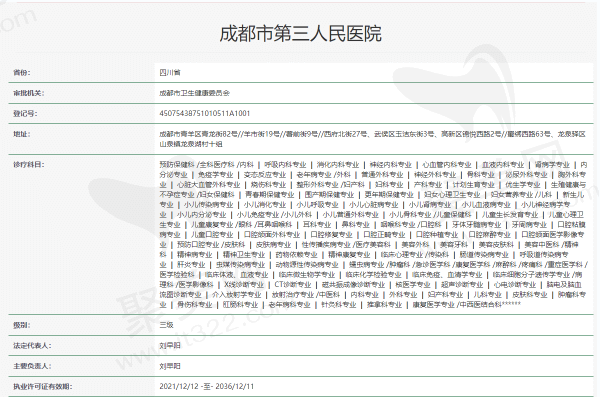
Task: Click the title 成都市第三人民医院
Action: (300, 33)
